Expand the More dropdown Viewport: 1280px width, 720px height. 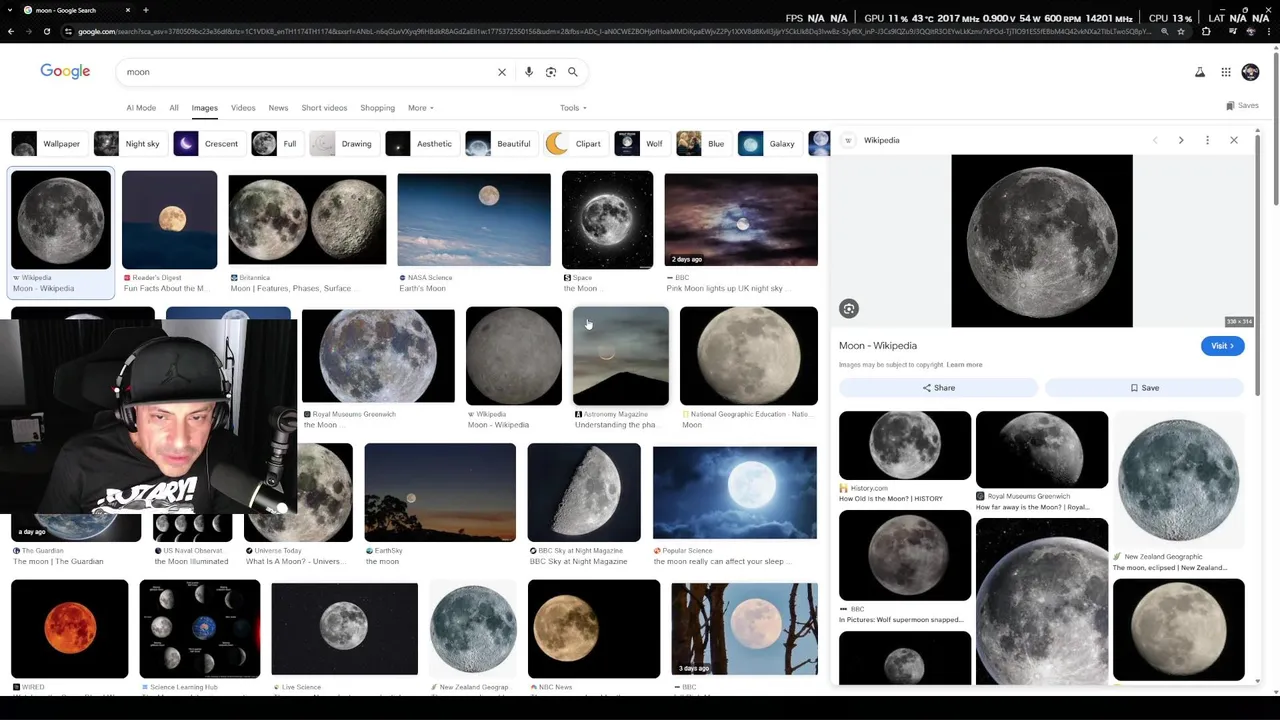click(421, 107)
